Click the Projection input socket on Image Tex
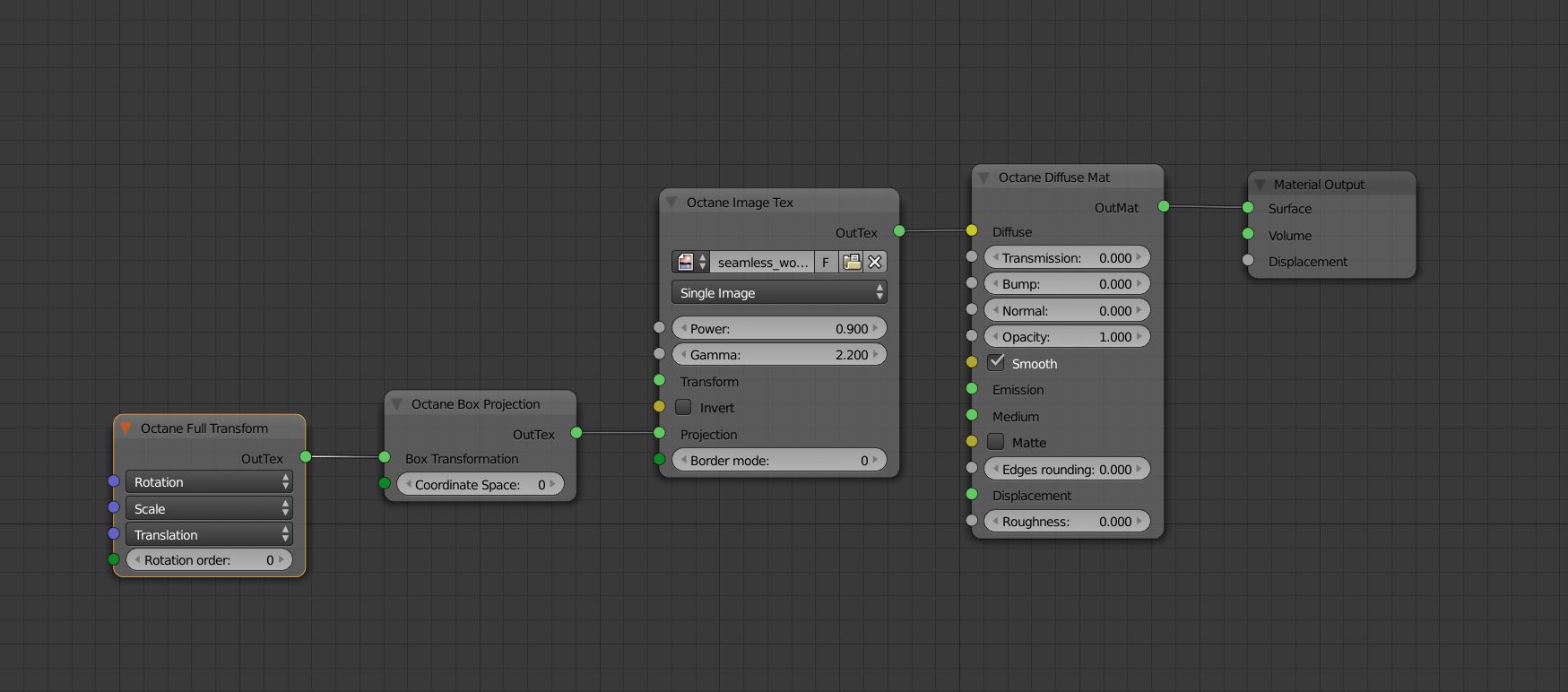1568x692 pixels. click(660, 433)
